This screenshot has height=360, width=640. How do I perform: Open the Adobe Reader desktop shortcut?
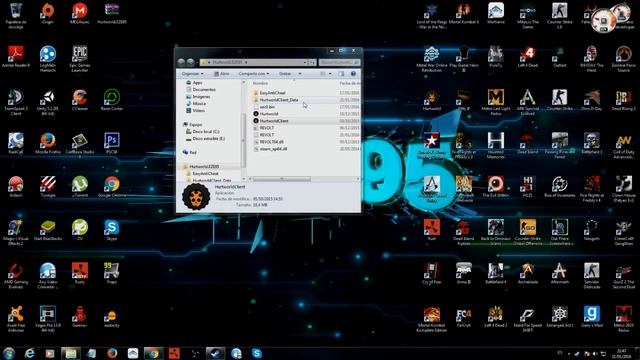(x=16, y=56)
